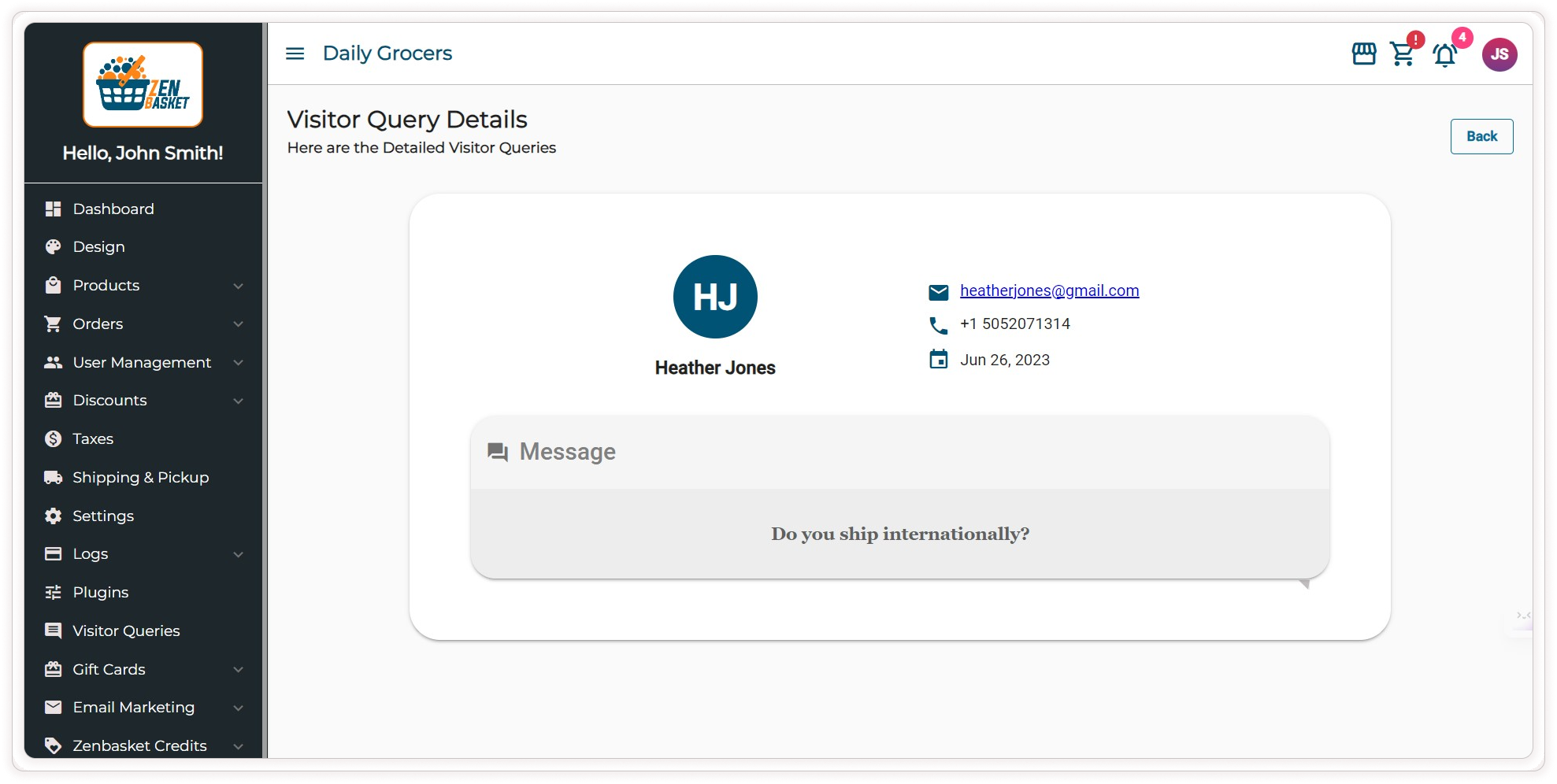The image size is (1557, 784).
Task: Open Shipping & Pickup menu item
Action: (140, 477)
